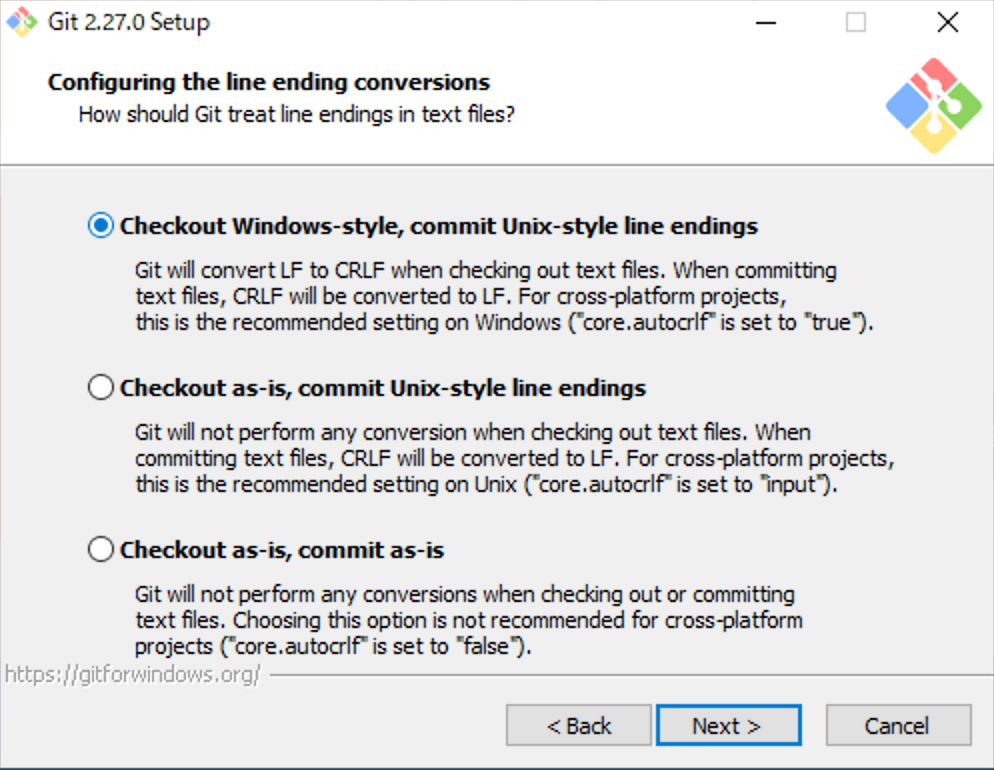This screenshot has width=994, height=770.
Task: Close the Git Setup window
Action: point(947,22)
